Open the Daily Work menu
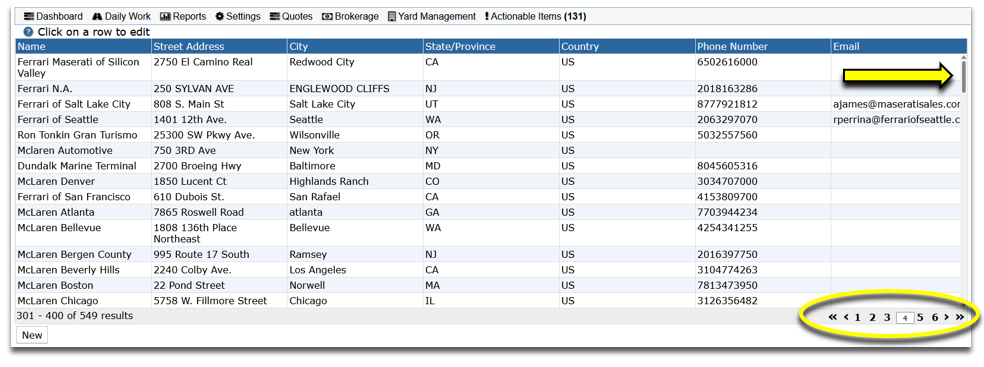This screenshot has width=984, height=367. 122,16
